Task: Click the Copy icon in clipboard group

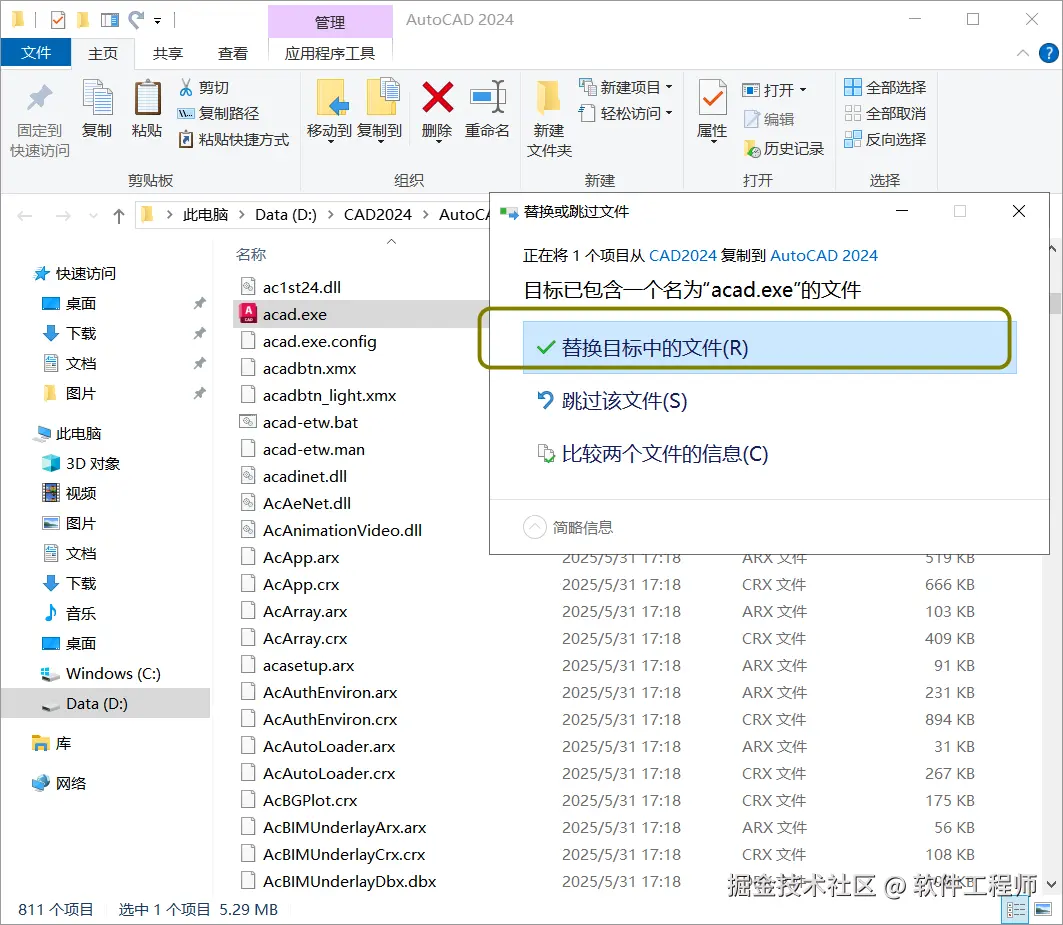Action: pos(97,96)
